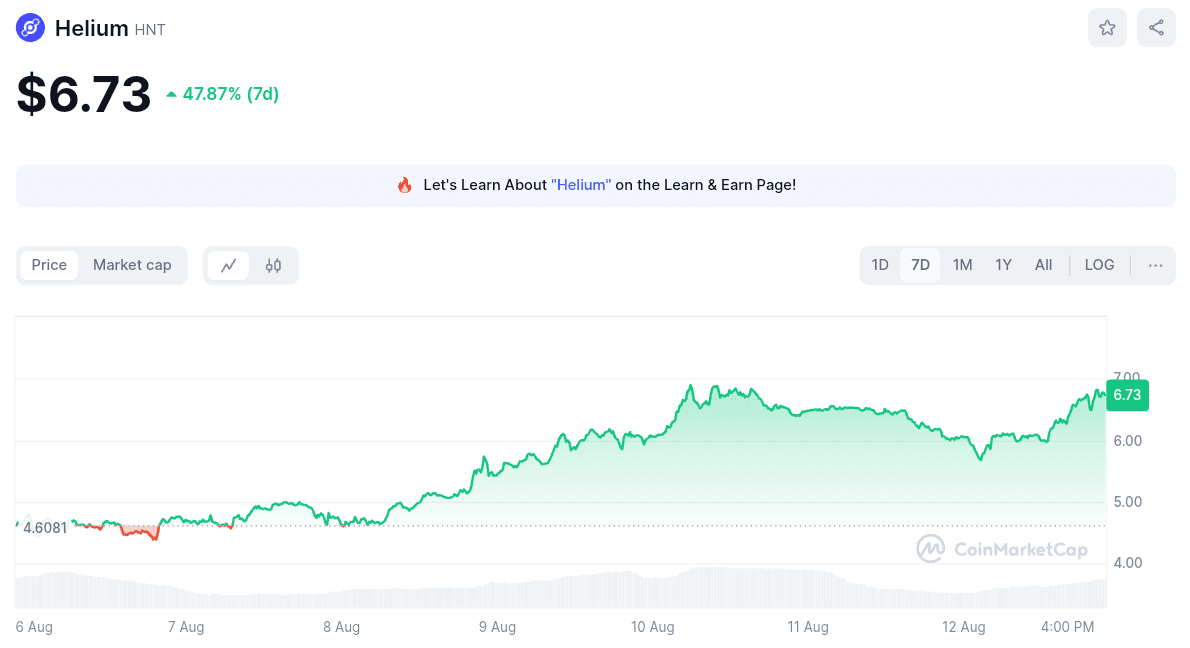Switch chart to Market cap view
This screenshot has height=648, width=1190.
[x=132, y=265]
